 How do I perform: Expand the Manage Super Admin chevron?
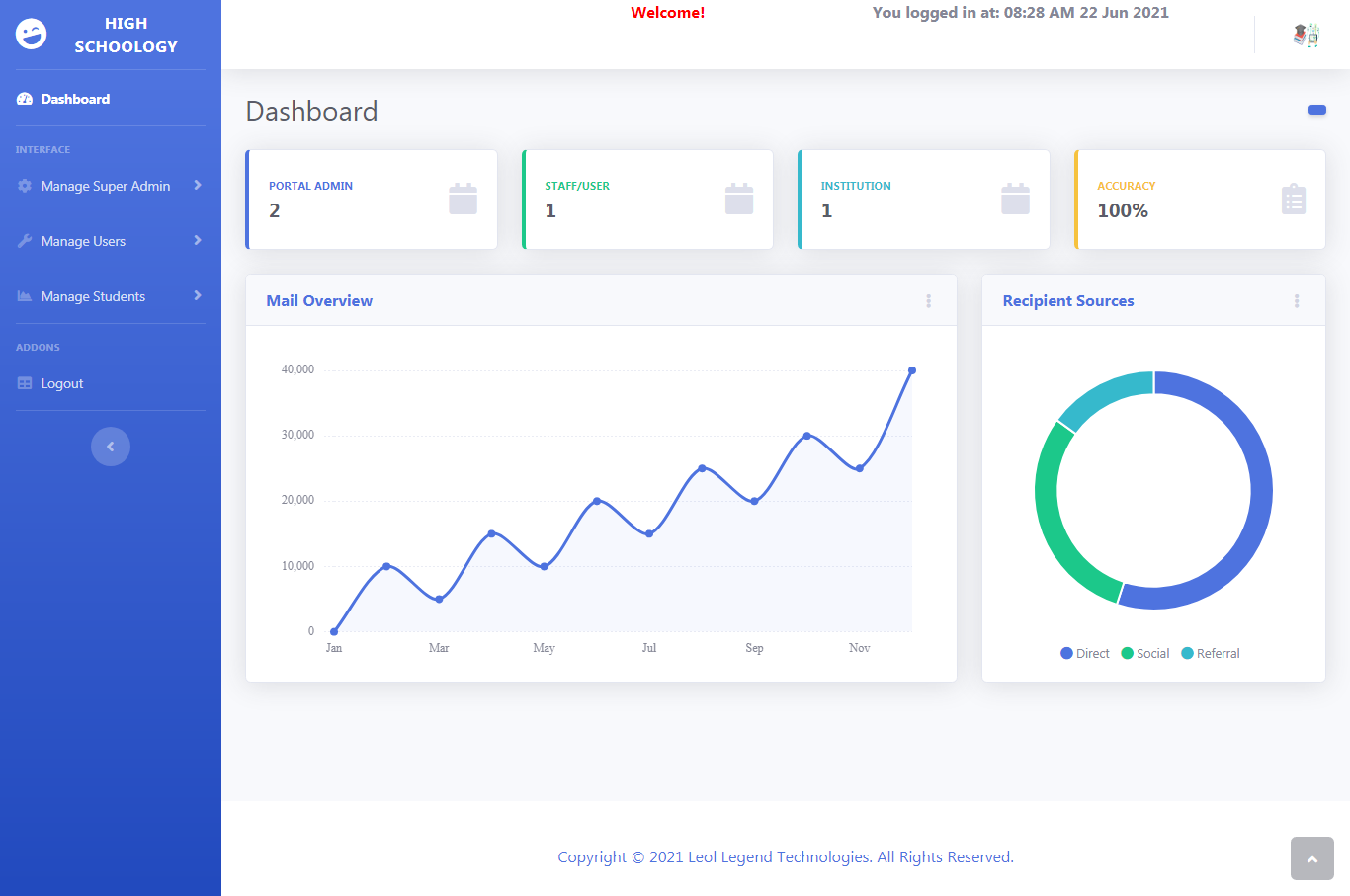[198, 185]
